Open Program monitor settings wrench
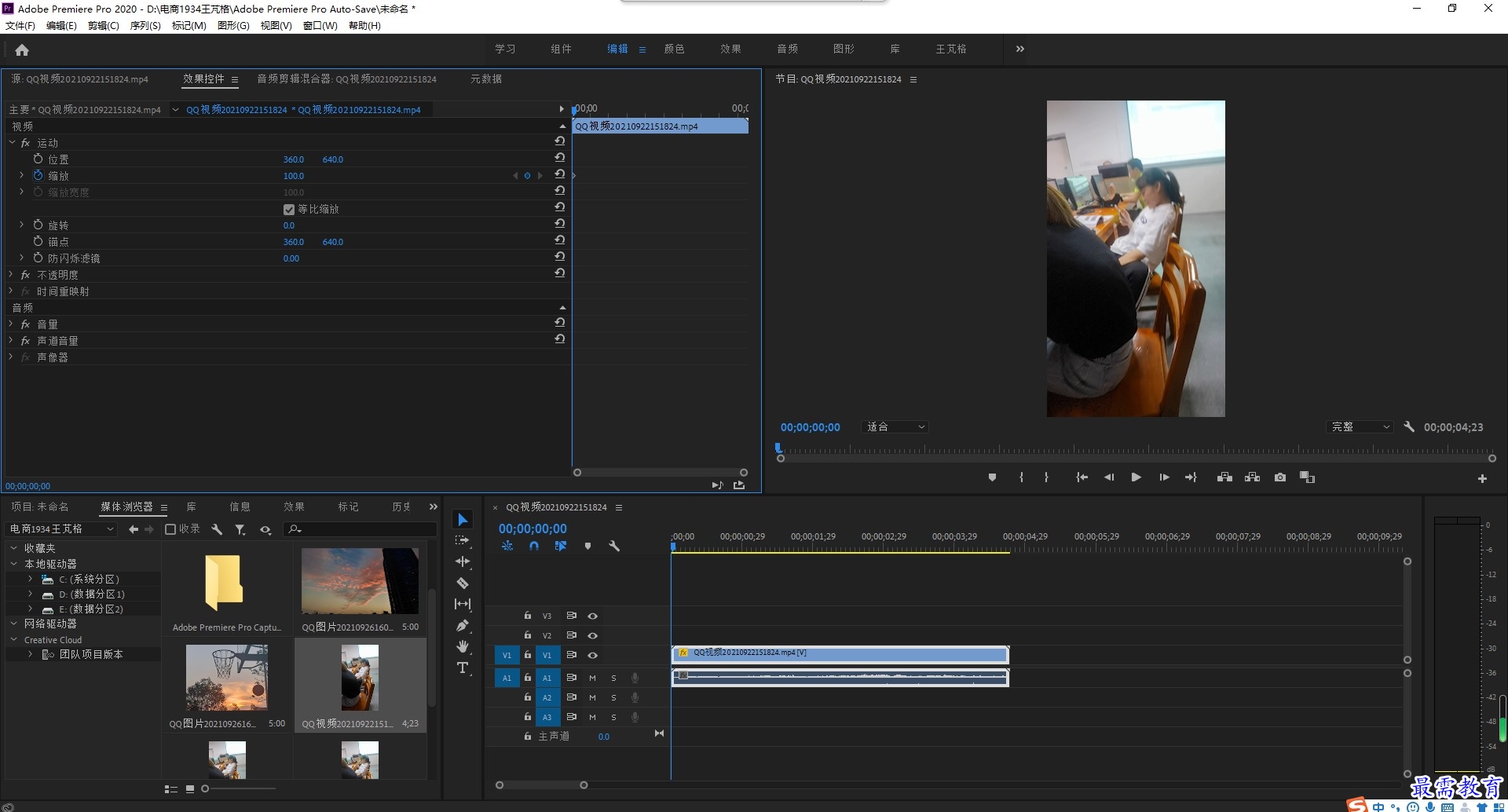 coord(1409,426)
